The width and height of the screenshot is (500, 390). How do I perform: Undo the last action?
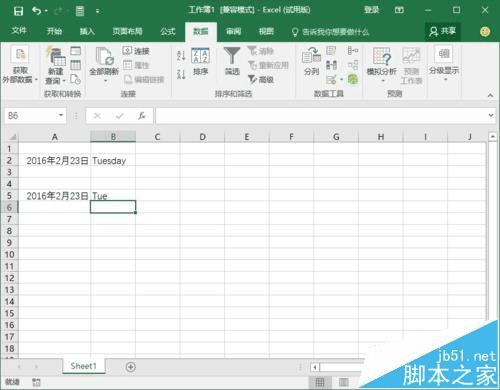coord(36,11)
